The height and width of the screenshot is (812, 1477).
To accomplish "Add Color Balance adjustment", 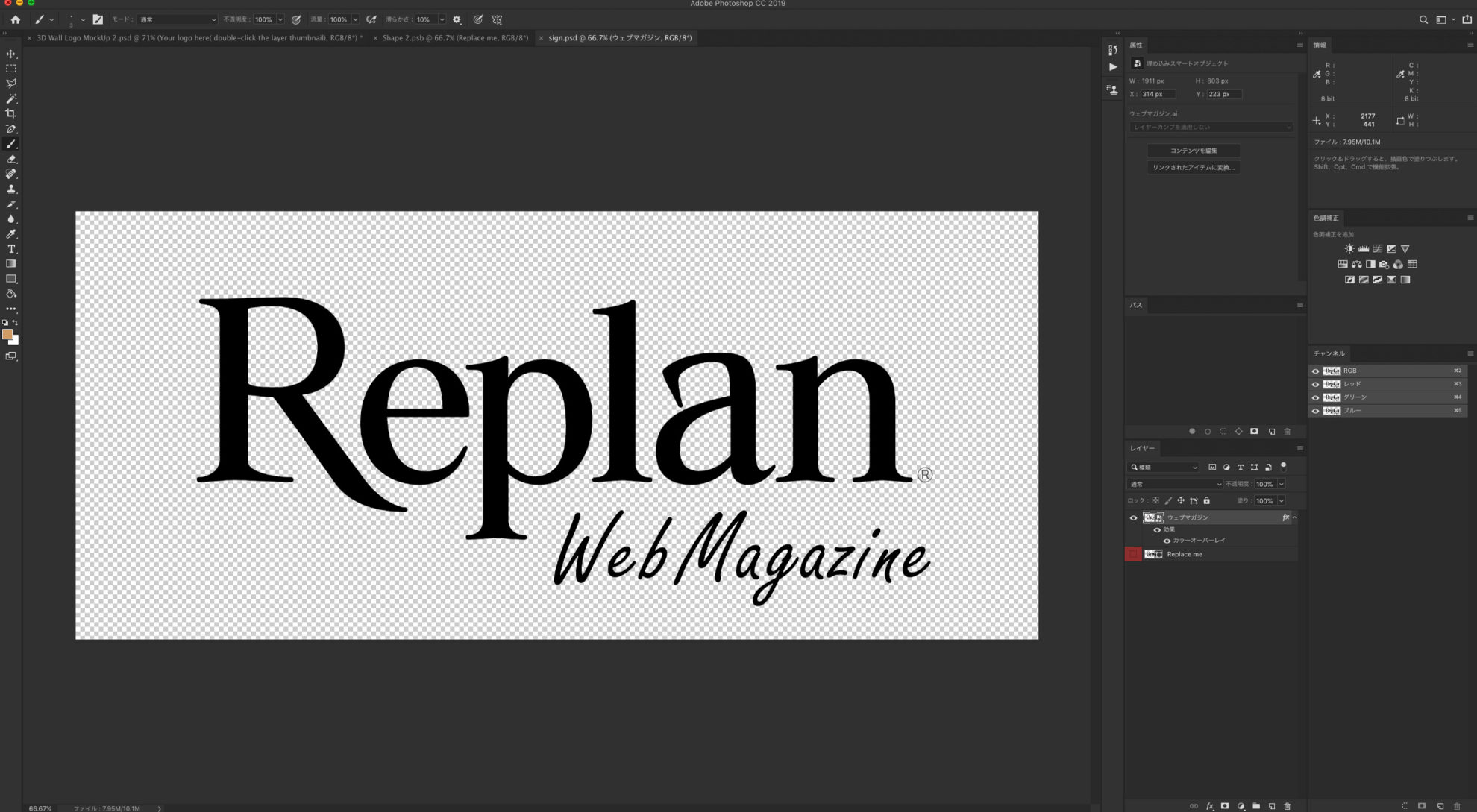I will click(x=1356, y=264).
